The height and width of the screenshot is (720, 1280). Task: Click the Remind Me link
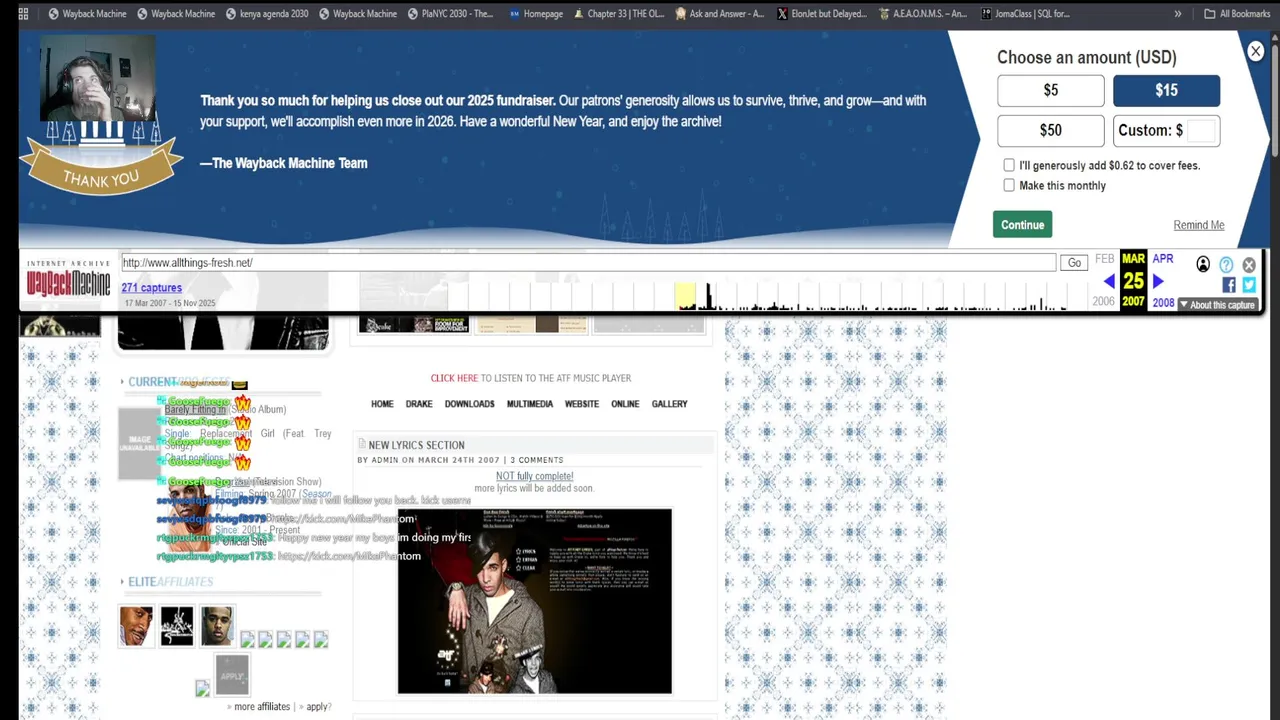1198,225
